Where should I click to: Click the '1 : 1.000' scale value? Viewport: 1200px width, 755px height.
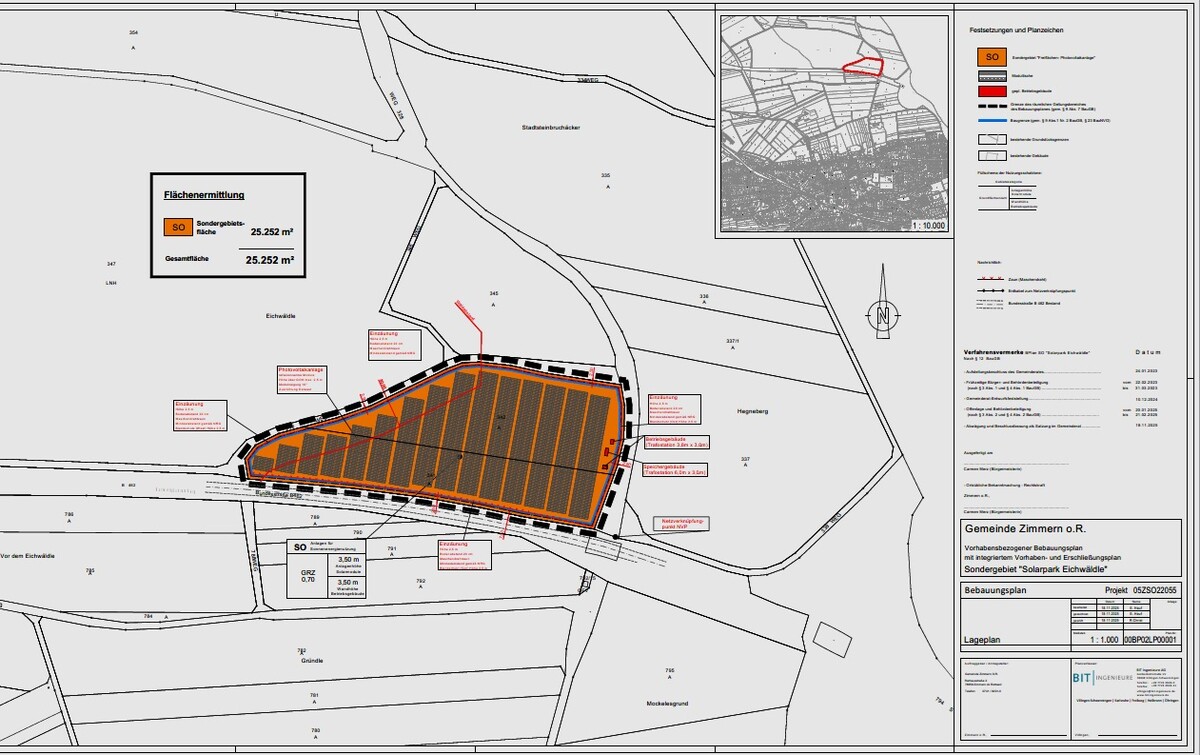point(1104,639)
